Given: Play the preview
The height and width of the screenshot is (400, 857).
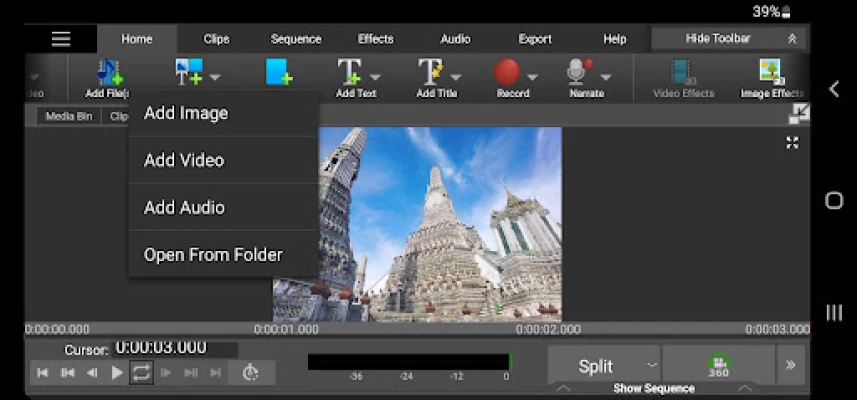Looking at the screenshot, I should click(x=116, y=373).
